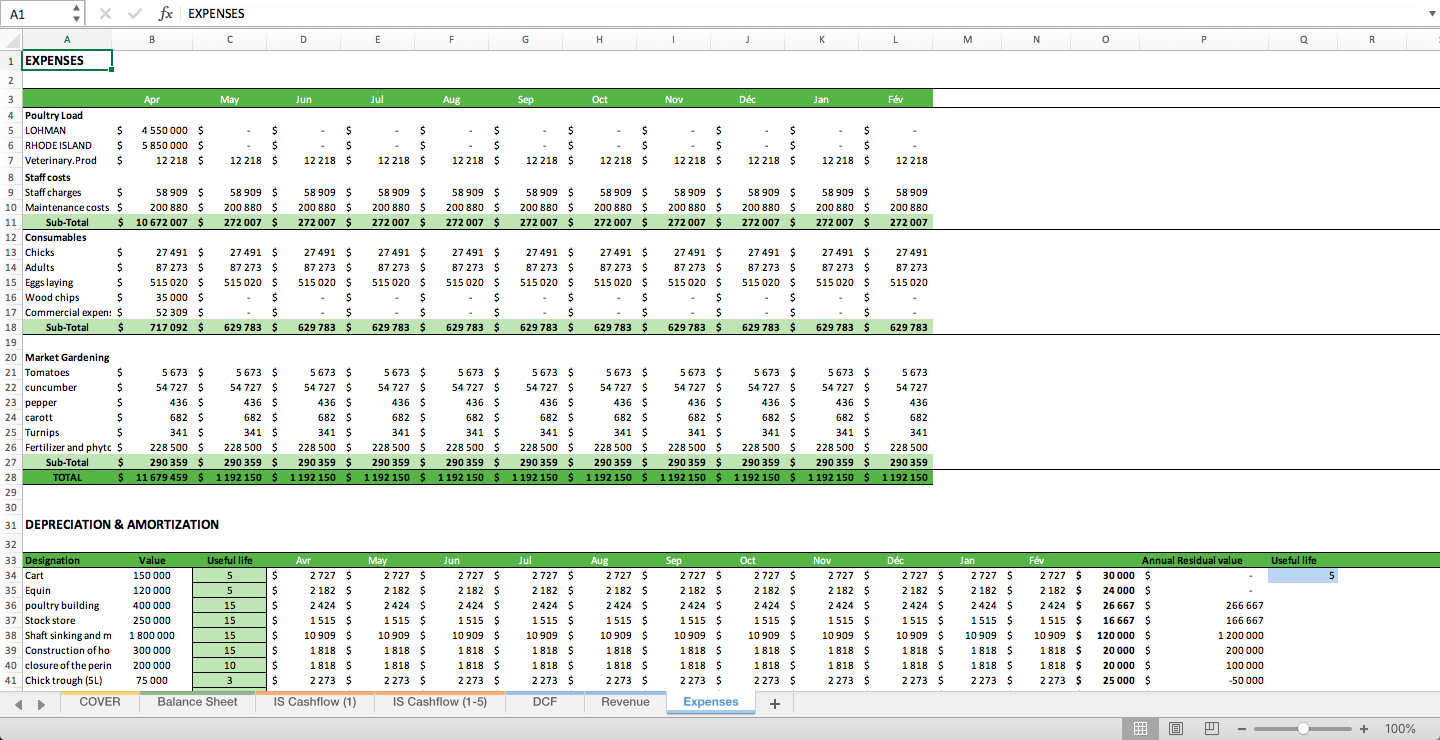1440x740 pixels.
Task: Select the Cart designation cell
Action: pyautogui.click(x=67, y=575)
